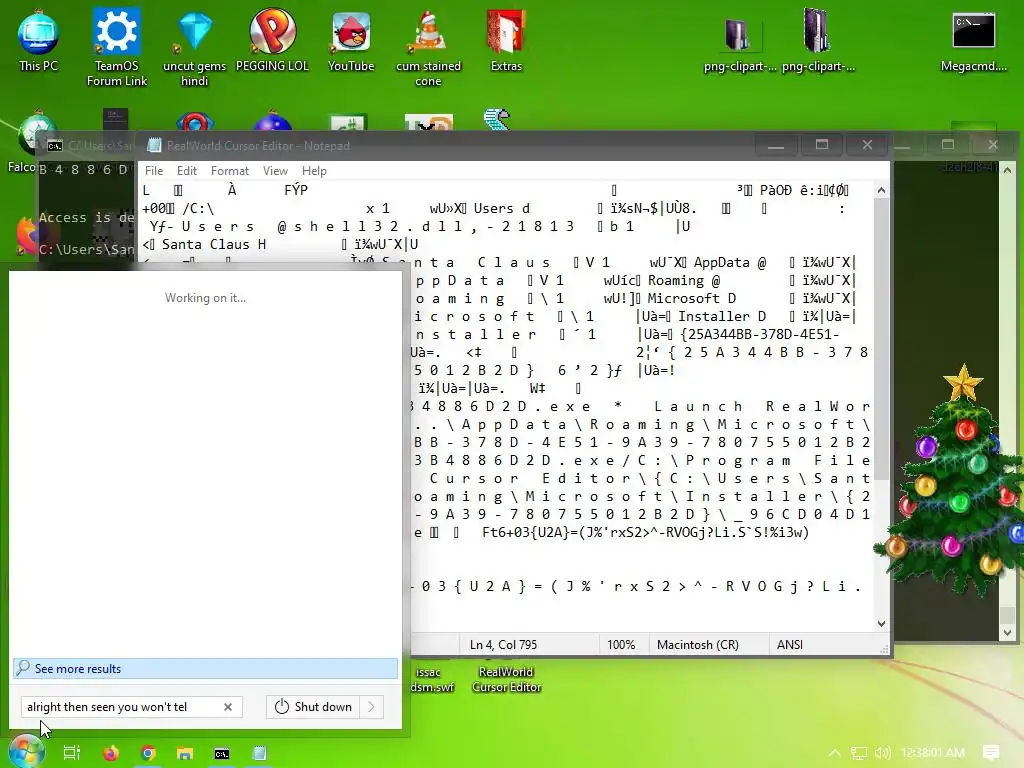
Task: Click Notepad title bar icon
Action: (154, 145)
